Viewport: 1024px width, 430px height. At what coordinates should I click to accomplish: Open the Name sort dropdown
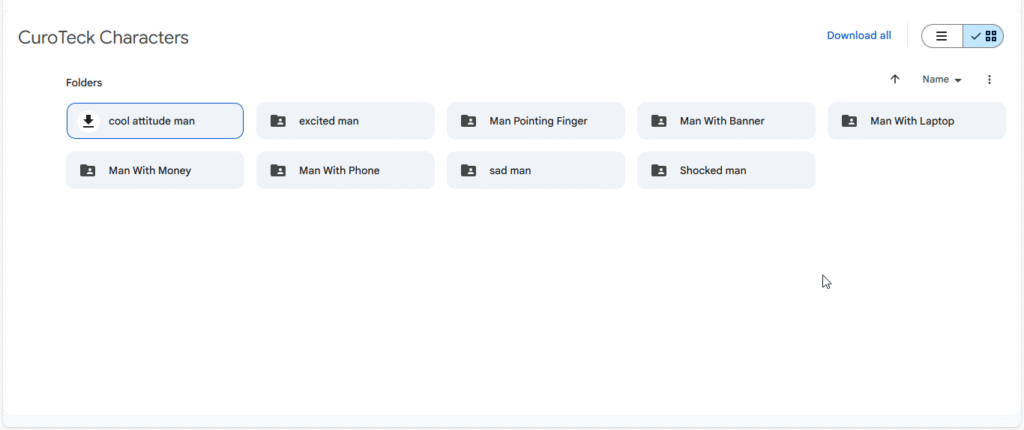942,79
